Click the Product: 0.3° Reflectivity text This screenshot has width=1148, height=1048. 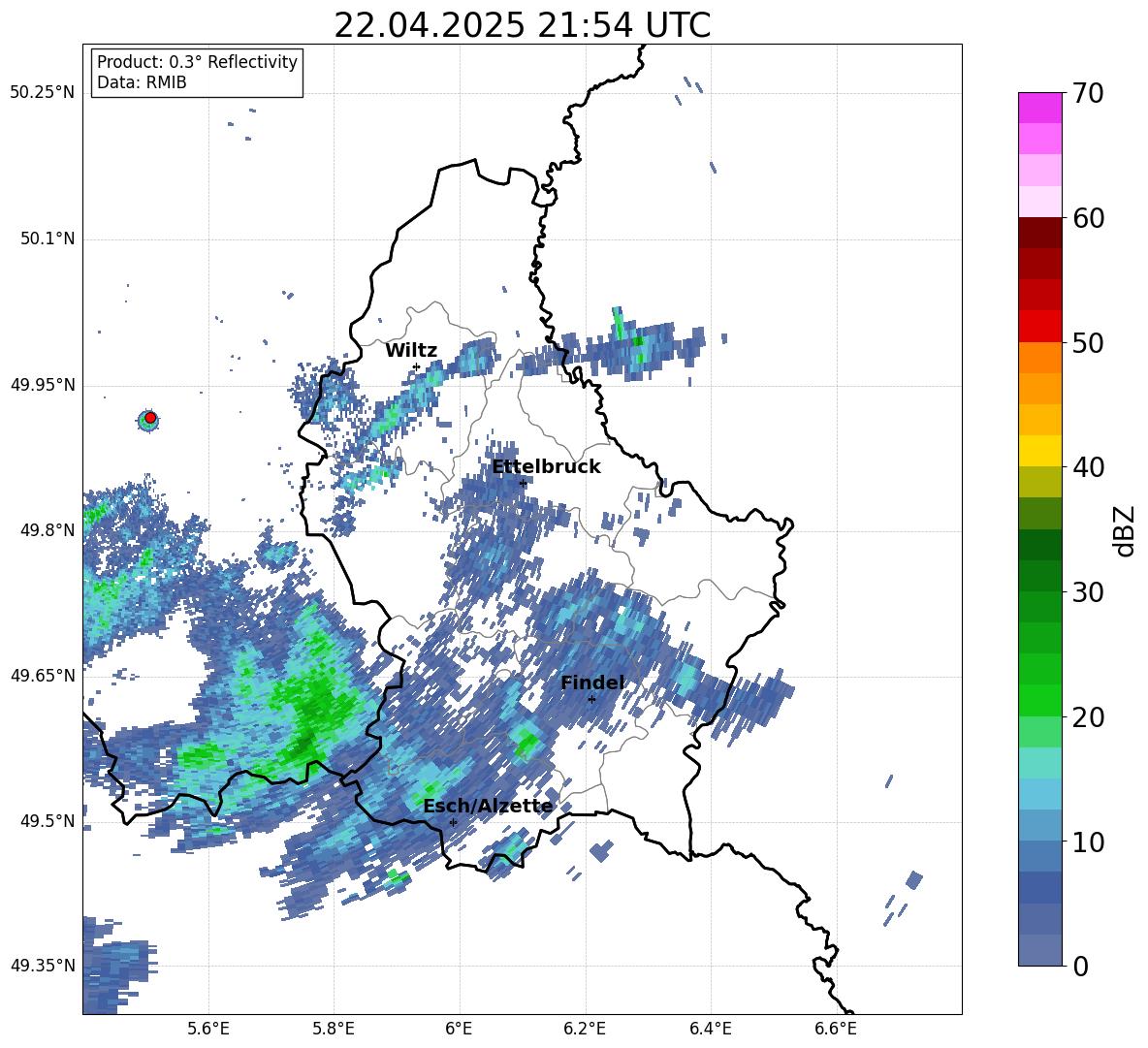(x=197, y=62)
